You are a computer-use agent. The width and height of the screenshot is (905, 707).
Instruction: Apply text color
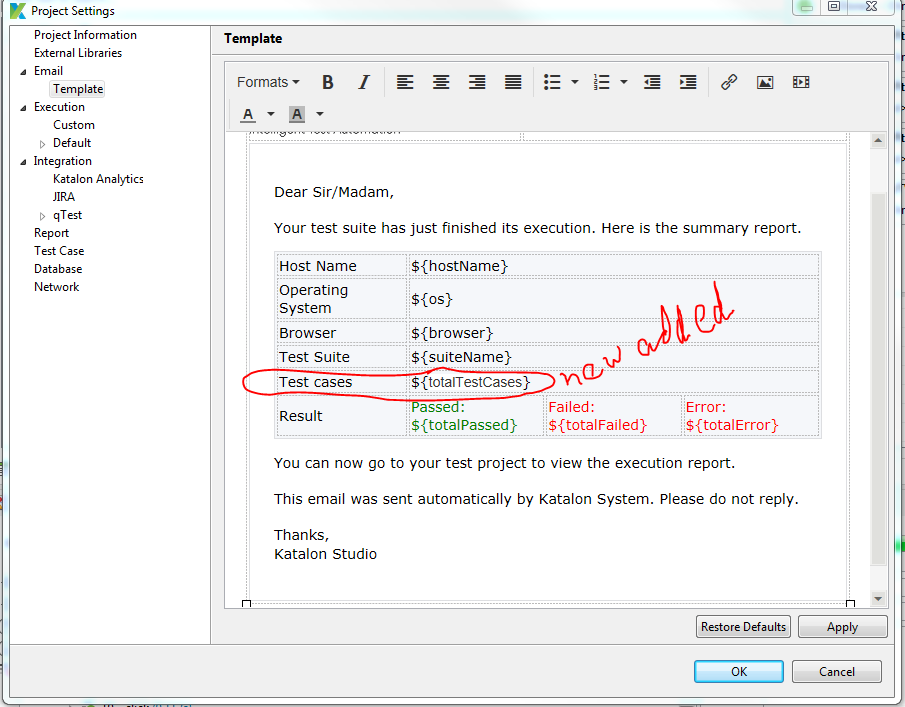pyautogui.click(x=248, y=114)
